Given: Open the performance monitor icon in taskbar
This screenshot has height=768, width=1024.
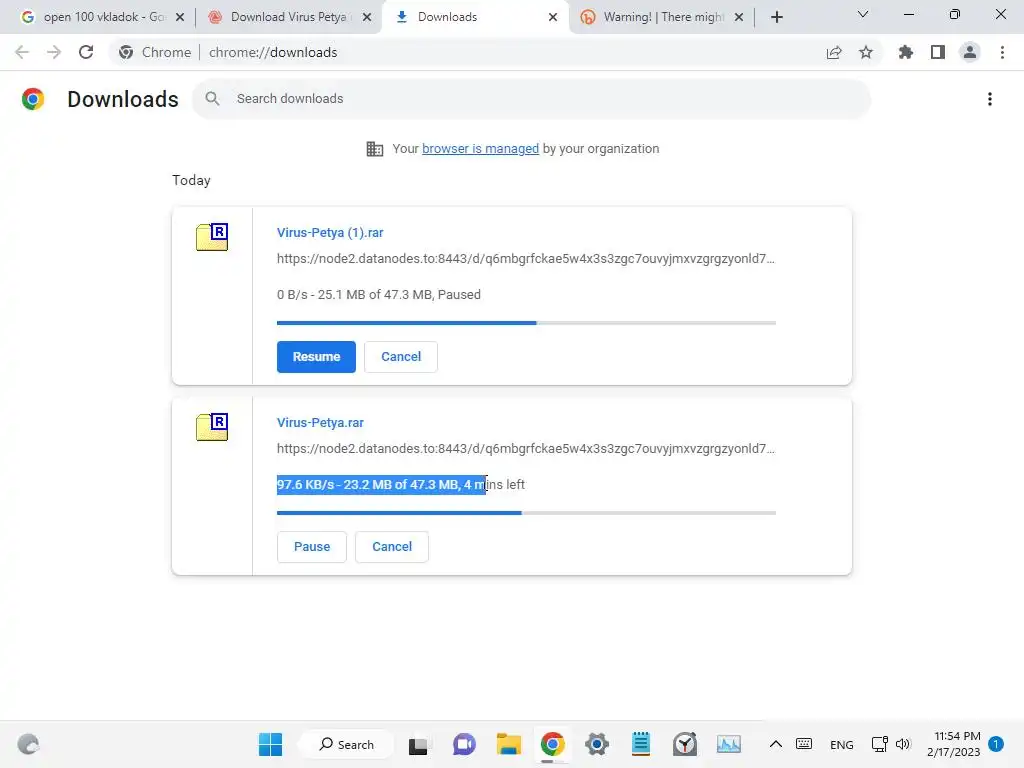Looking at the screenshot, I should [x=729, y=744].
